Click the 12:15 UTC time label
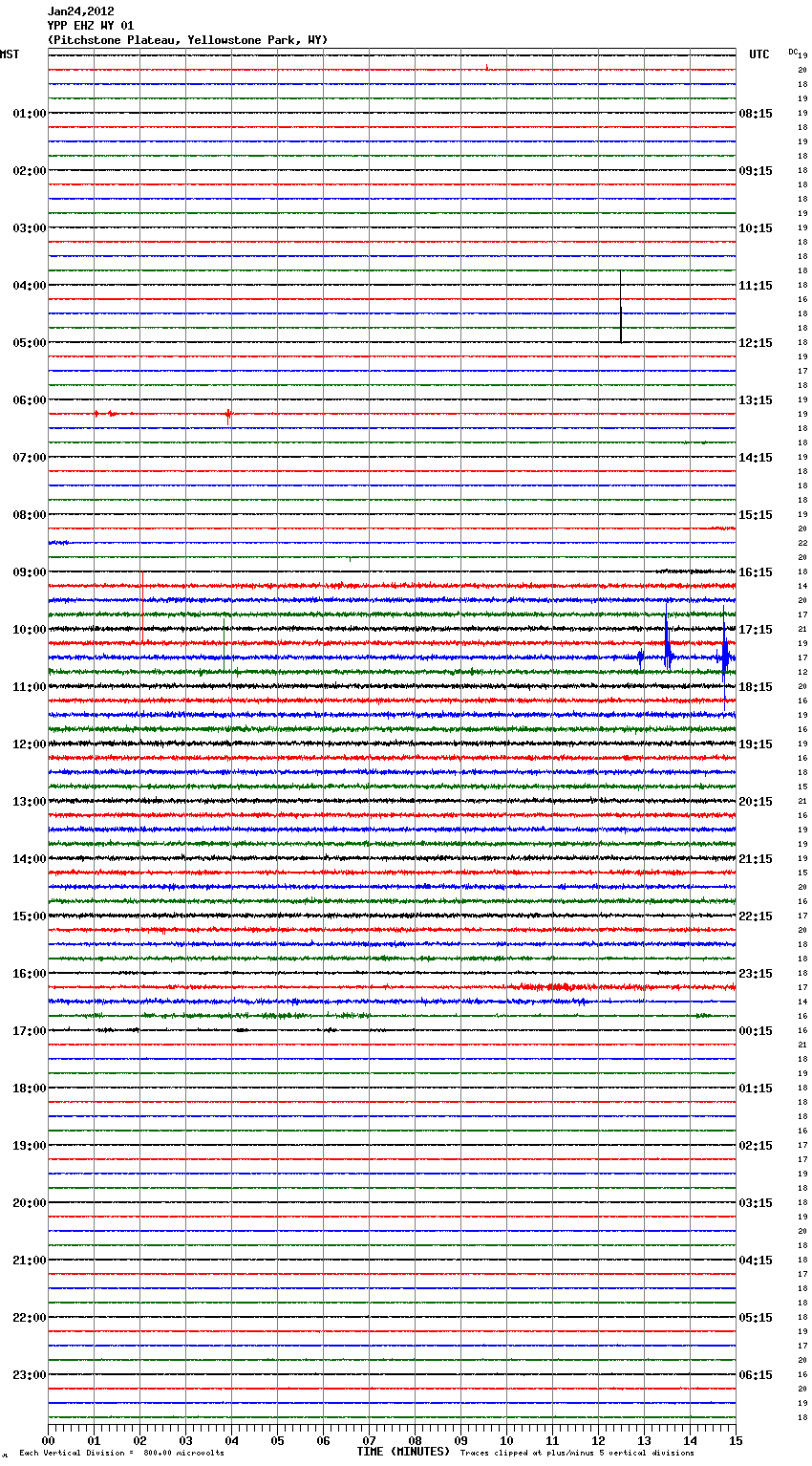This screenshot has width=812, height=1466. (x=756, y=343)
